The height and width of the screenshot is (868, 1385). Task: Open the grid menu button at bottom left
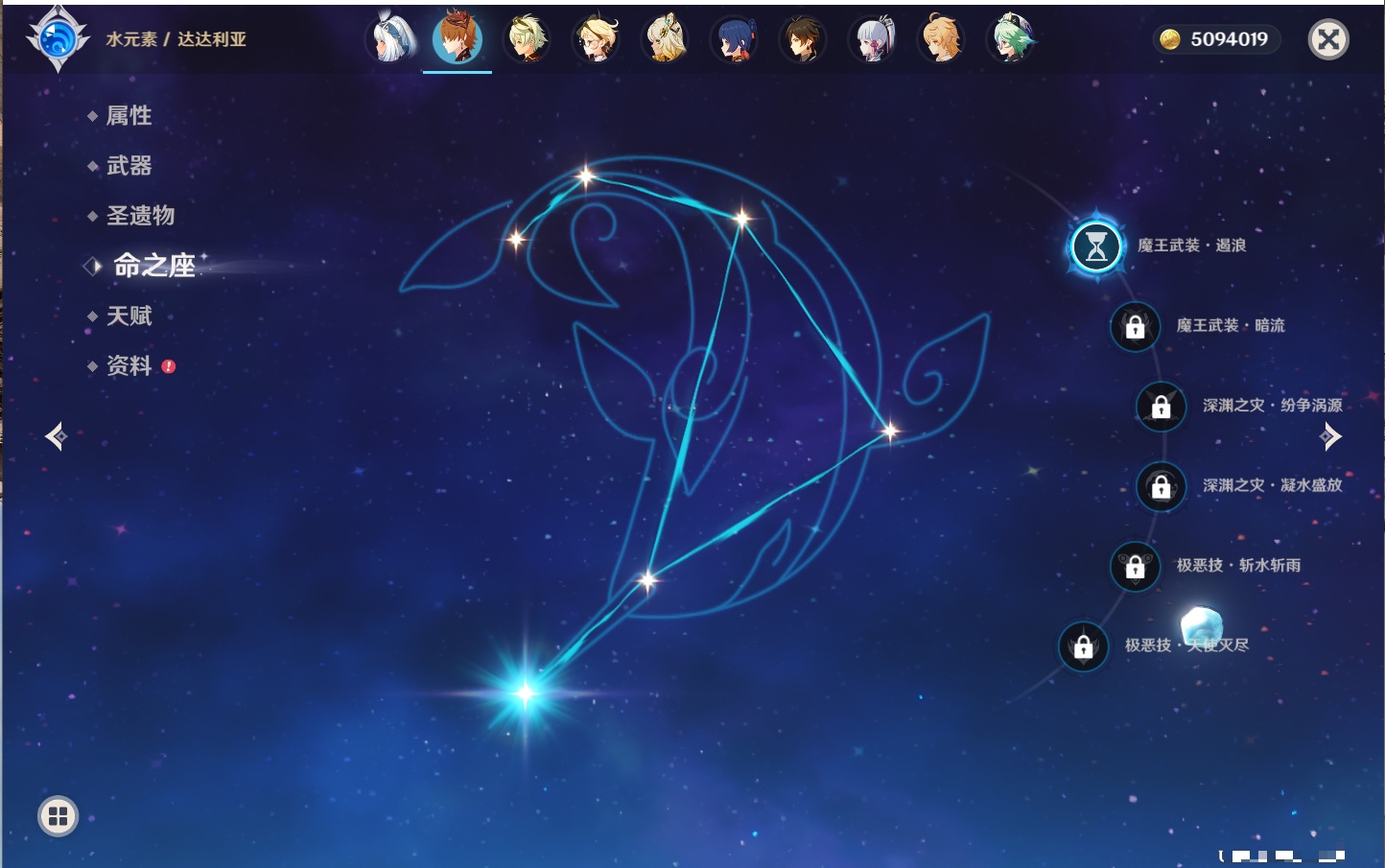click(58, 816)
